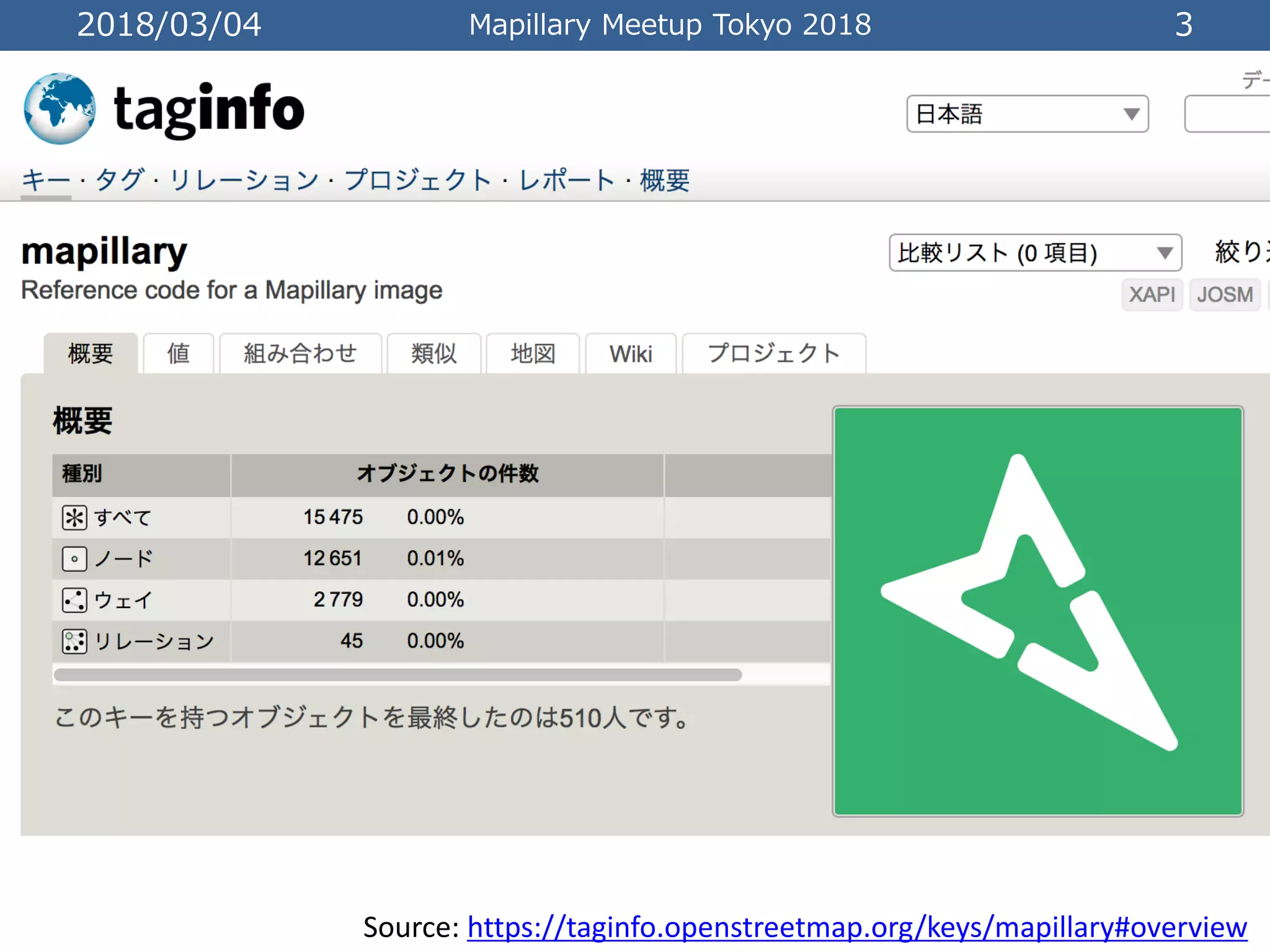1270x952 pixels.
Task: Click the 45 relation count cell
Action: pyautogui.click(x=352, y=641)
